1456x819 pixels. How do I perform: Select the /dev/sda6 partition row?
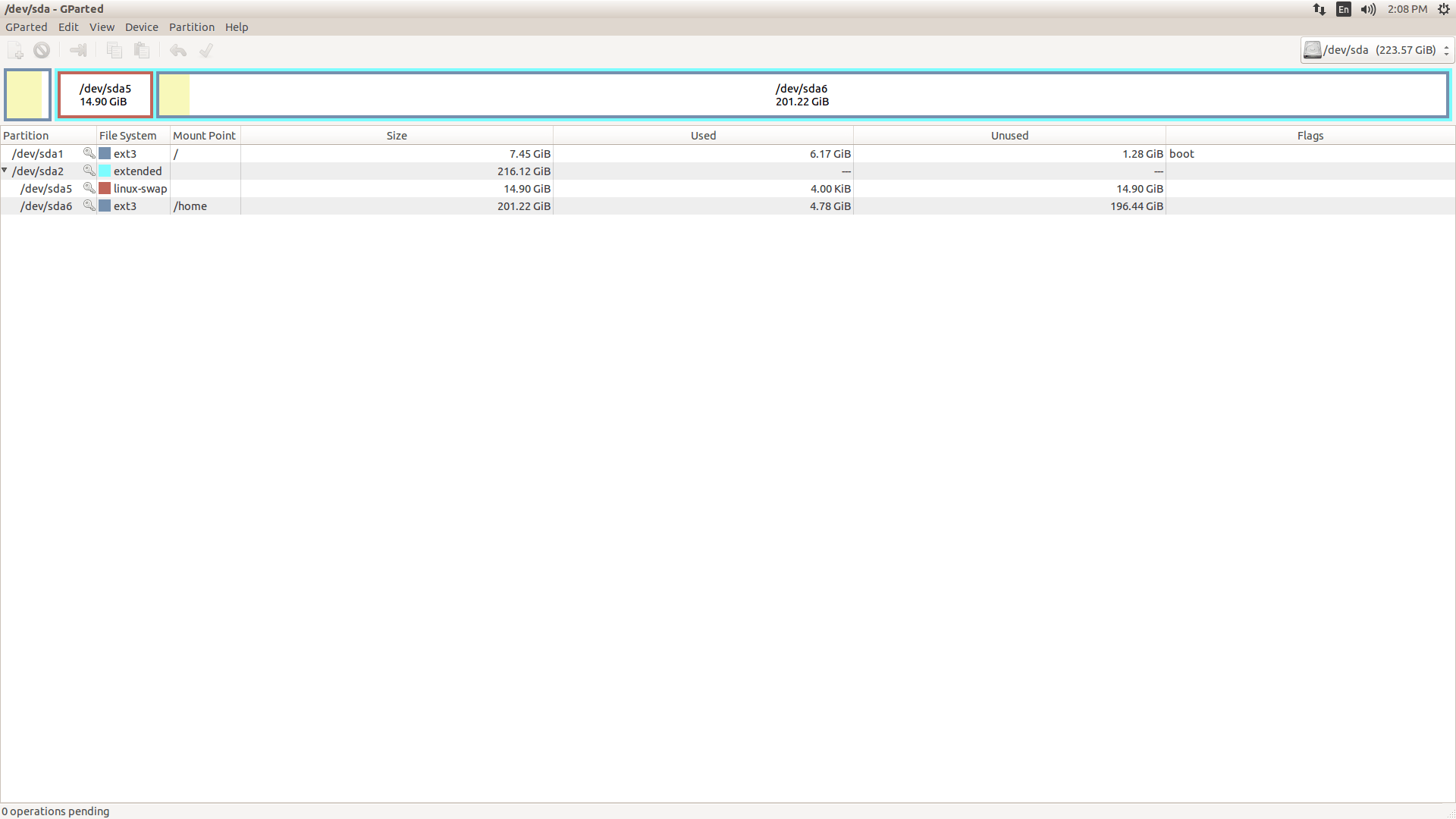pyautogui.click(x=728, y=206)
